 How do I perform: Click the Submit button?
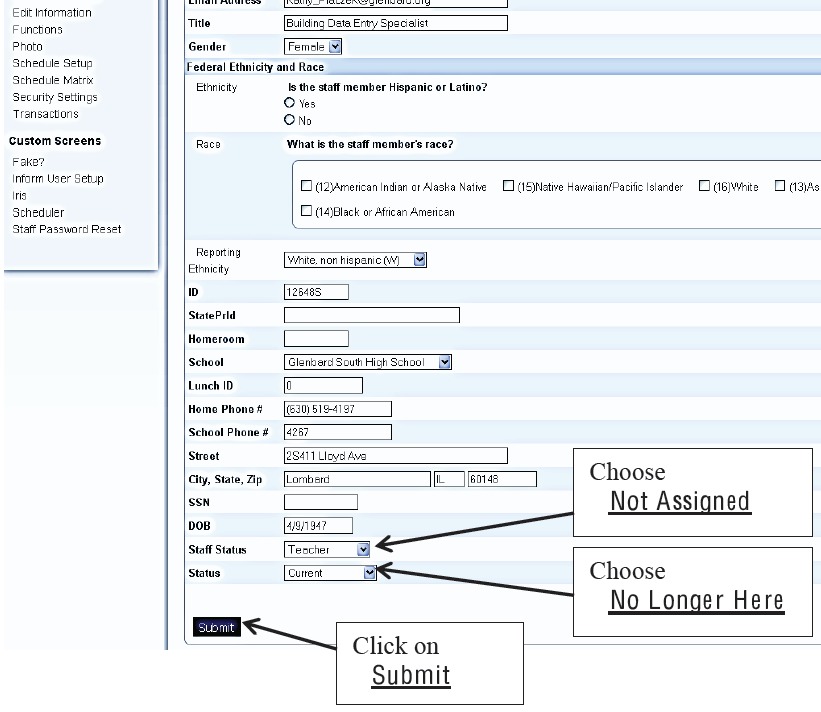point(216,628)
